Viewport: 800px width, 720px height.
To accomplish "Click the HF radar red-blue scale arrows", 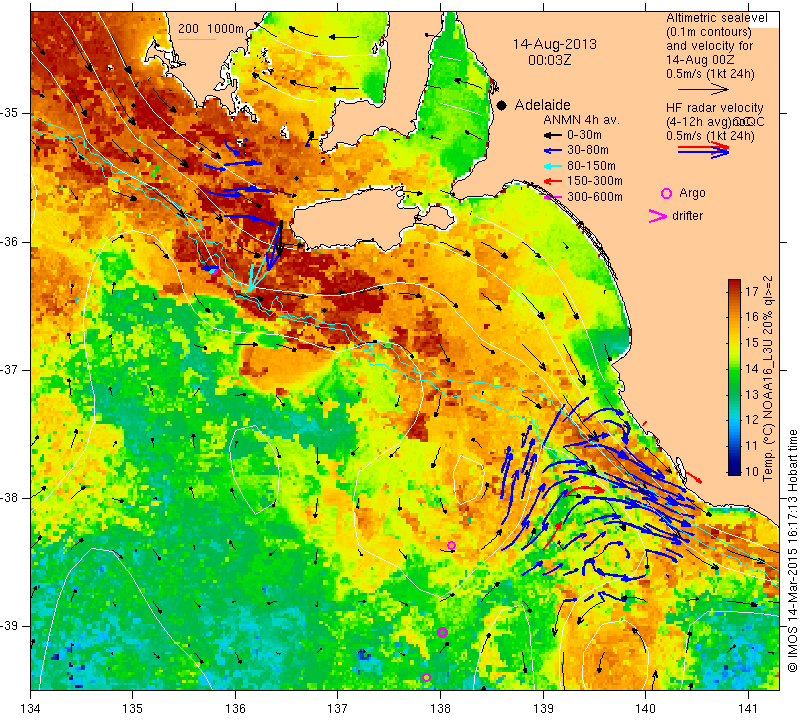I will pyautogui.click(x=704, y=150).
